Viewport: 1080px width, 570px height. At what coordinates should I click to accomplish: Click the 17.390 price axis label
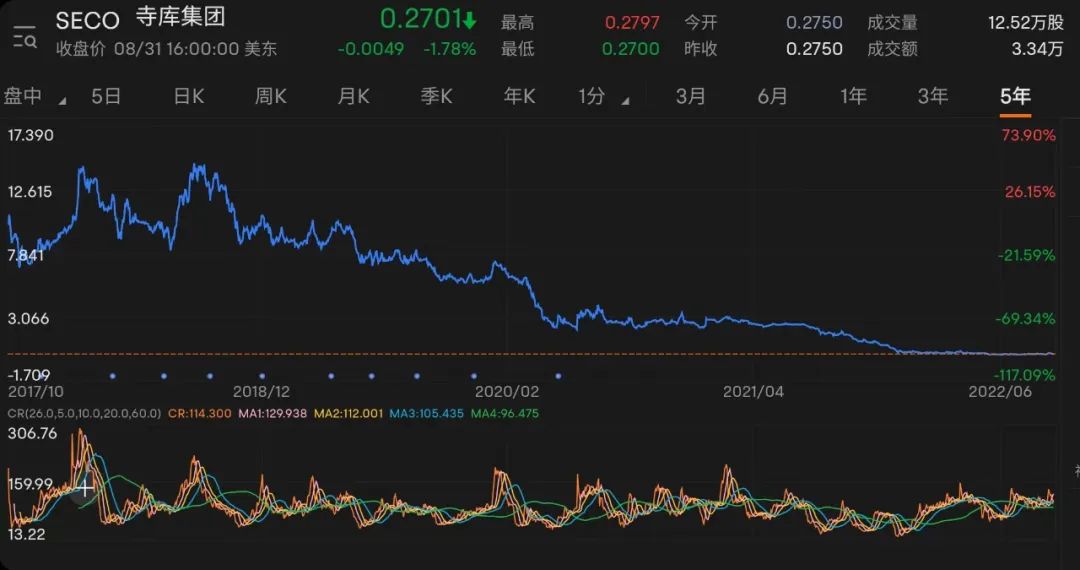coord(31,136)
